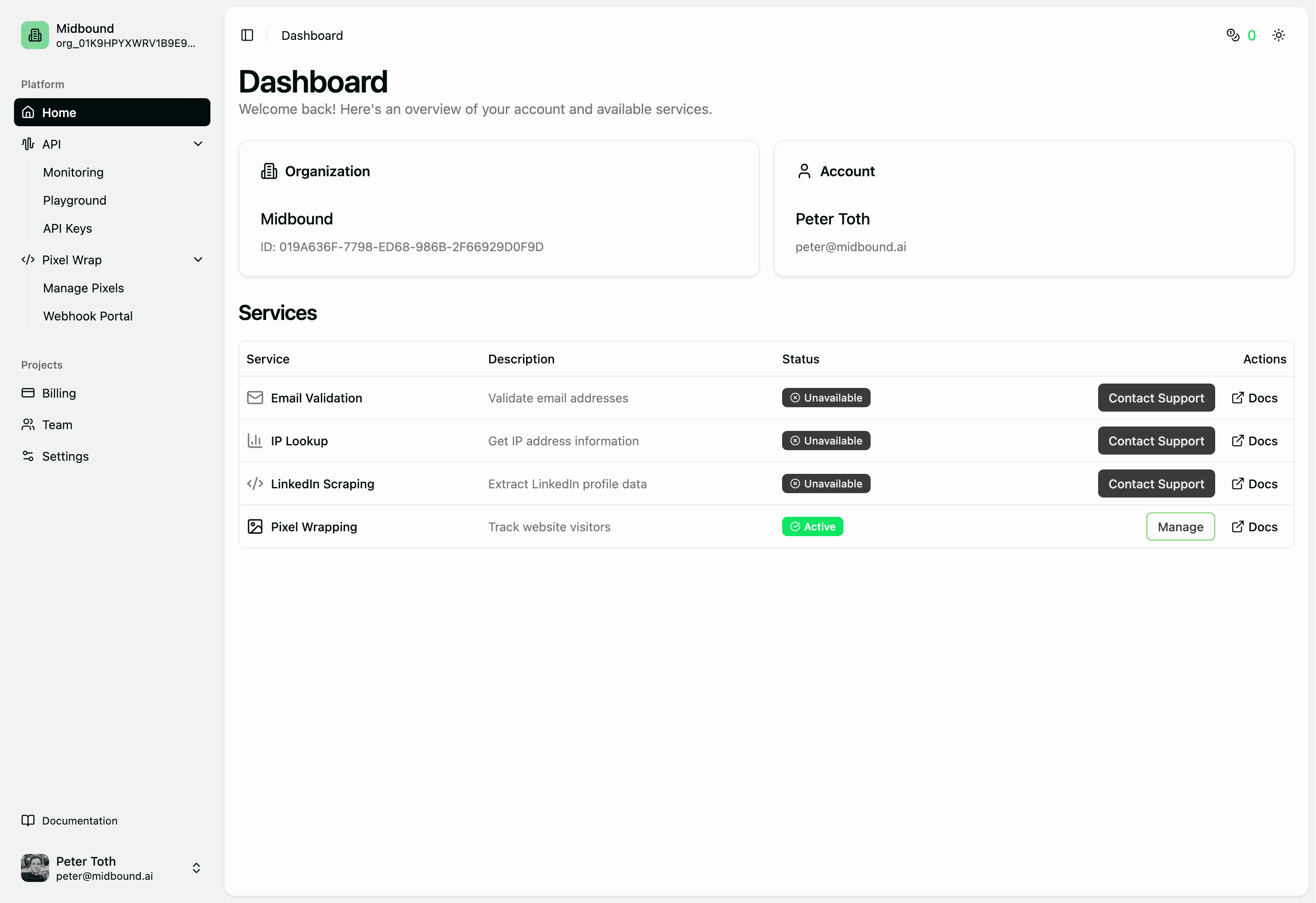
Task: Open the Webhook Portal
Action: coord(88,315)
